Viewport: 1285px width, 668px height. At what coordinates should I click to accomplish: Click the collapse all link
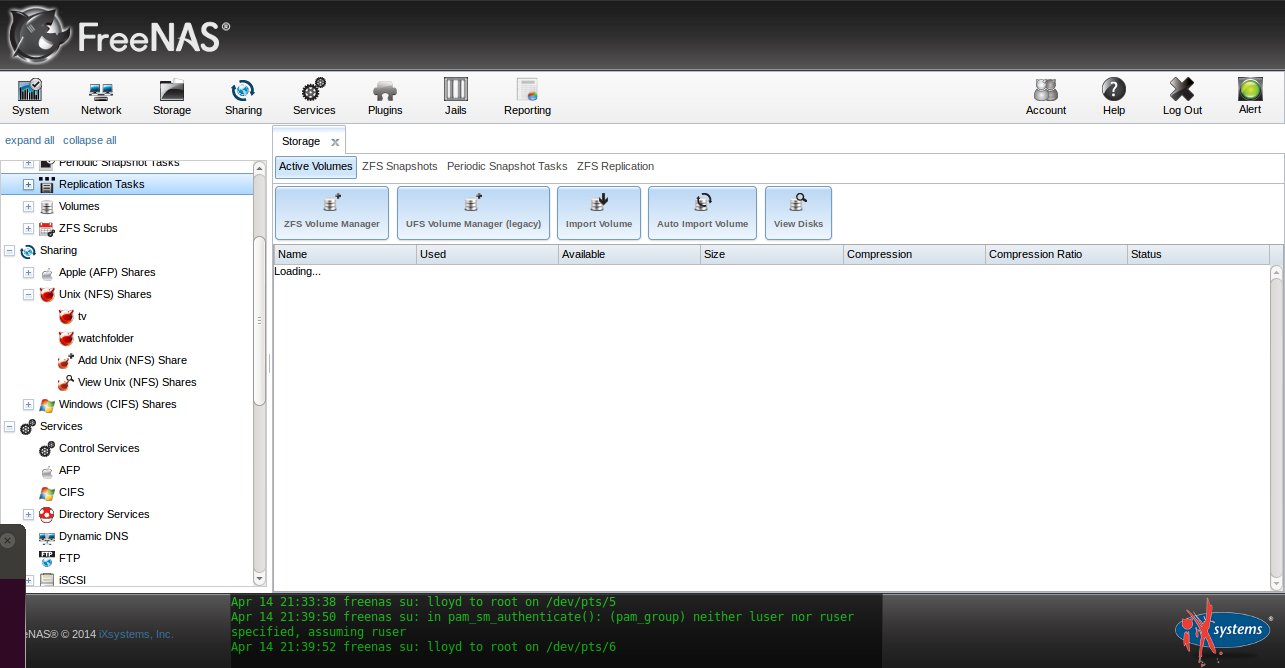pos(89,140)
